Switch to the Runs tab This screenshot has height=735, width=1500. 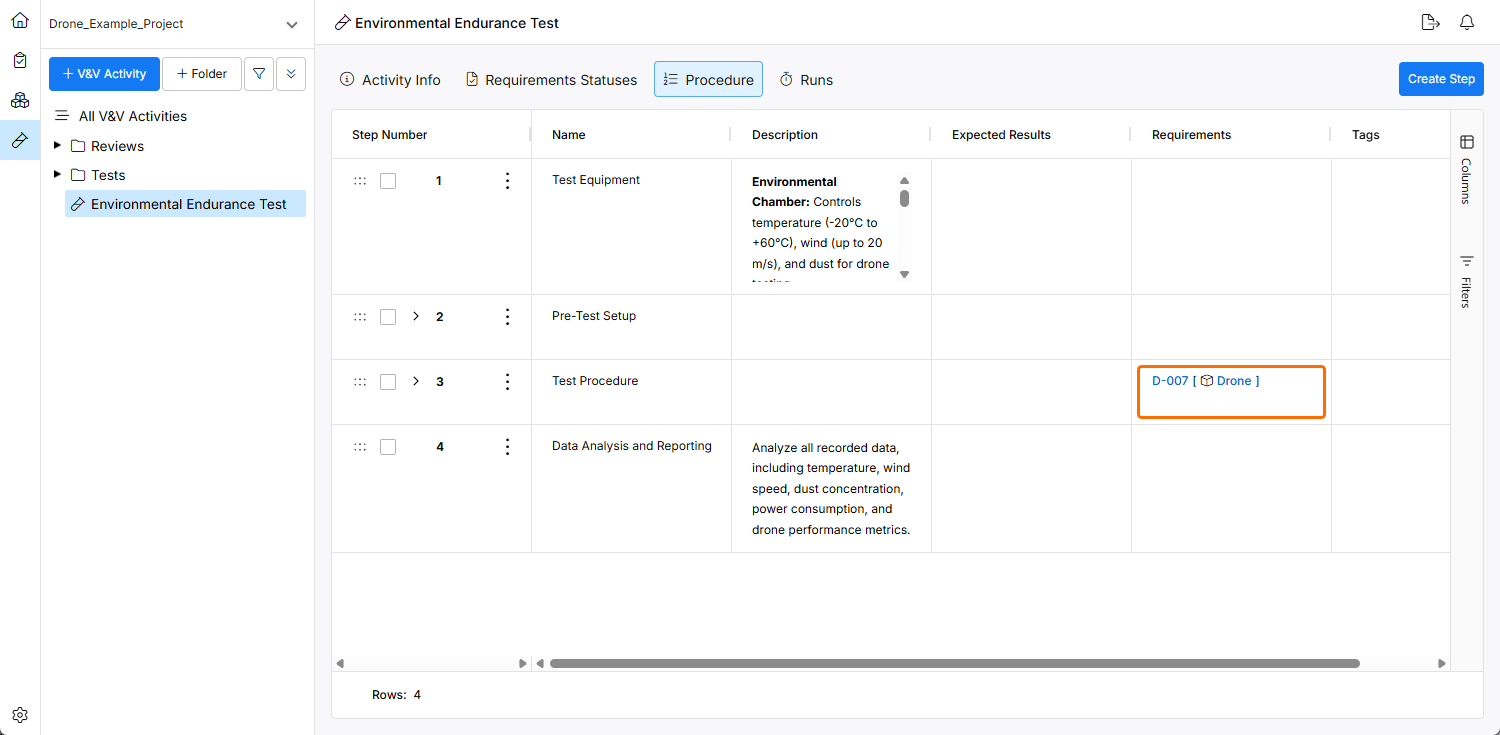tap(806, 80)
